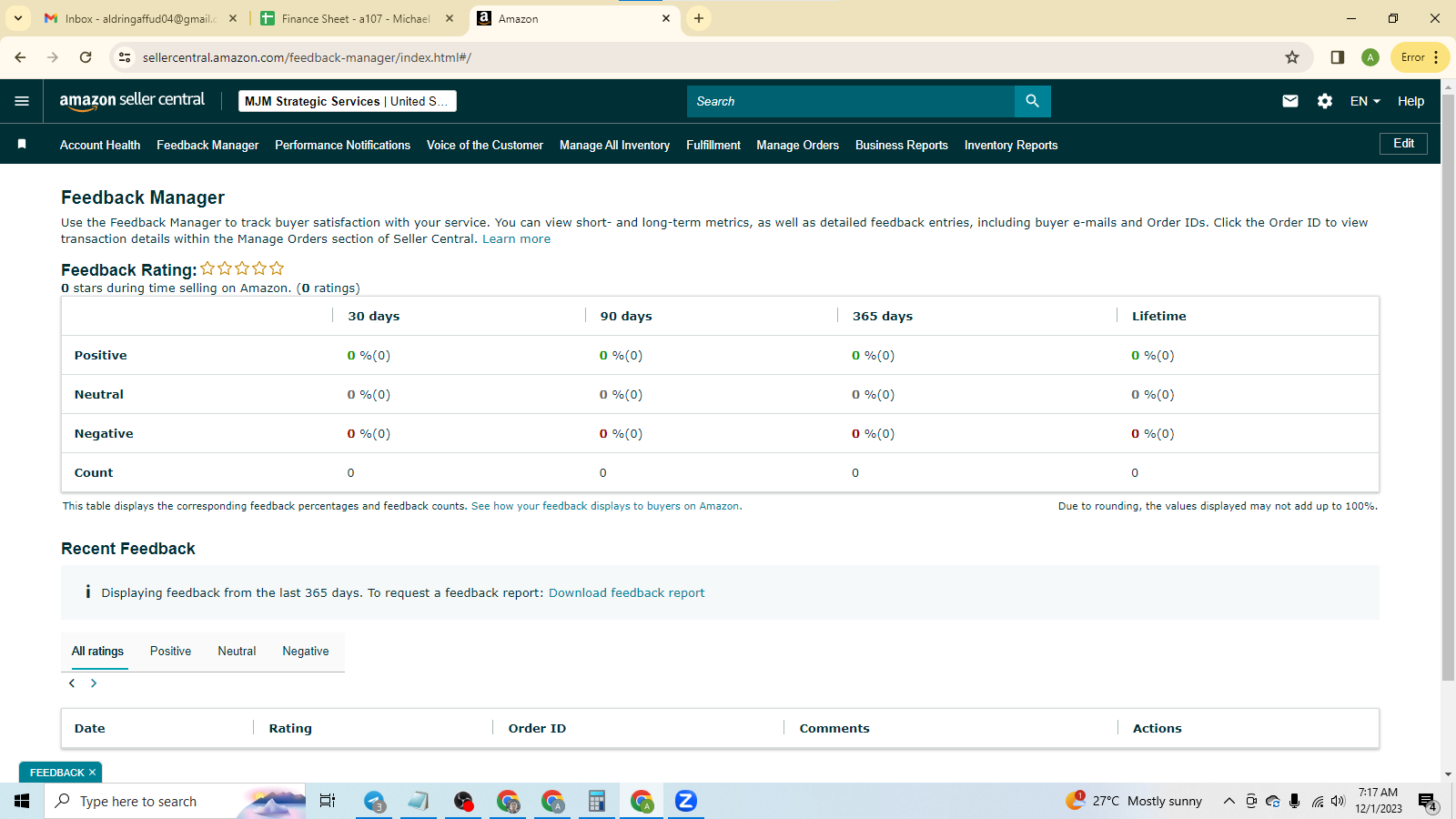Click the Download feedback report link
The image size is (1456, 819).
pos(626,592)
